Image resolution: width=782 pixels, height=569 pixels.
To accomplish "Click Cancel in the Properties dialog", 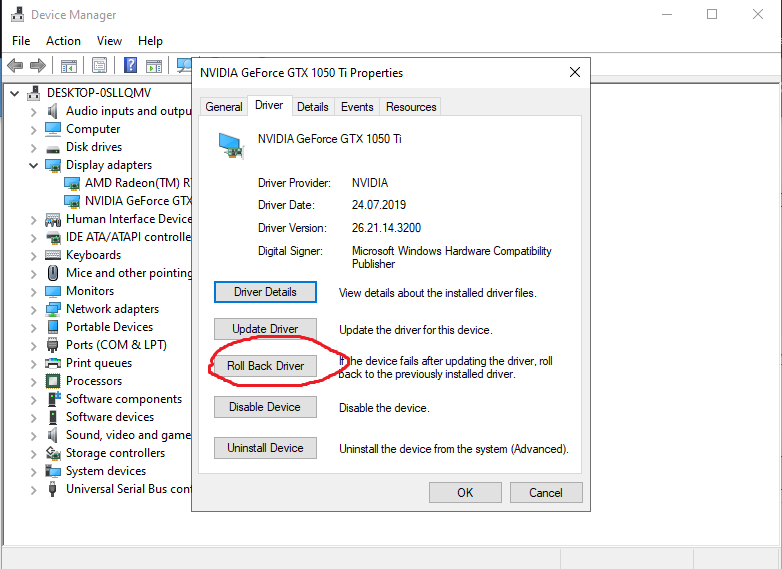I will [x=546, y=492].
